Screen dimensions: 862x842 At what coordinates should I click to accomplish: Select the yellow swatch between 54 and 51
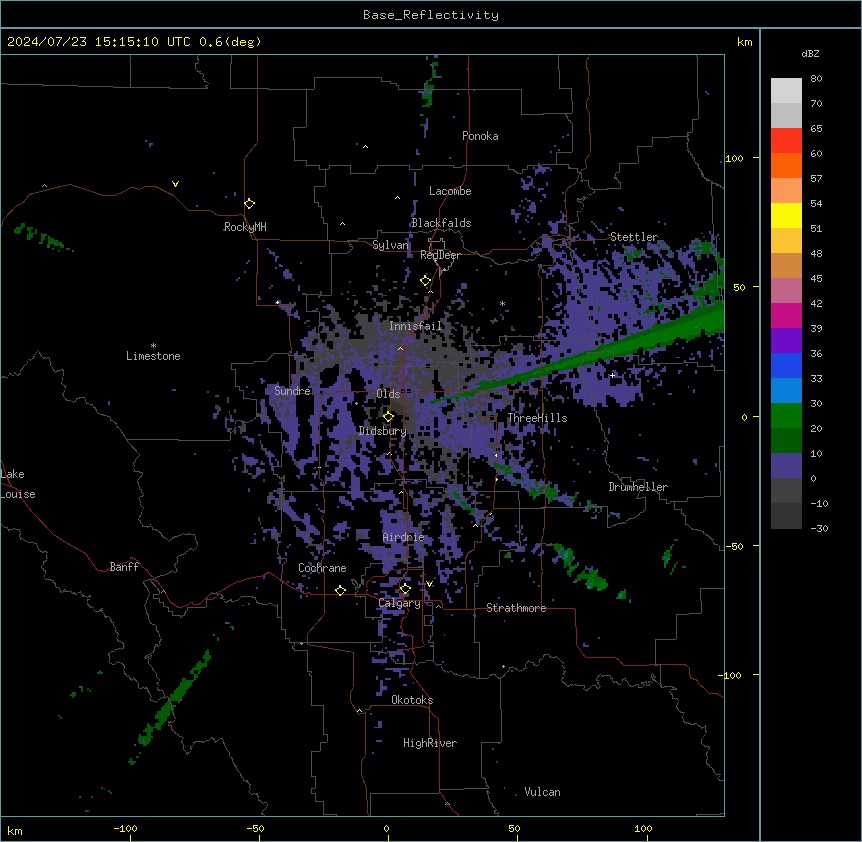point(786,215)
